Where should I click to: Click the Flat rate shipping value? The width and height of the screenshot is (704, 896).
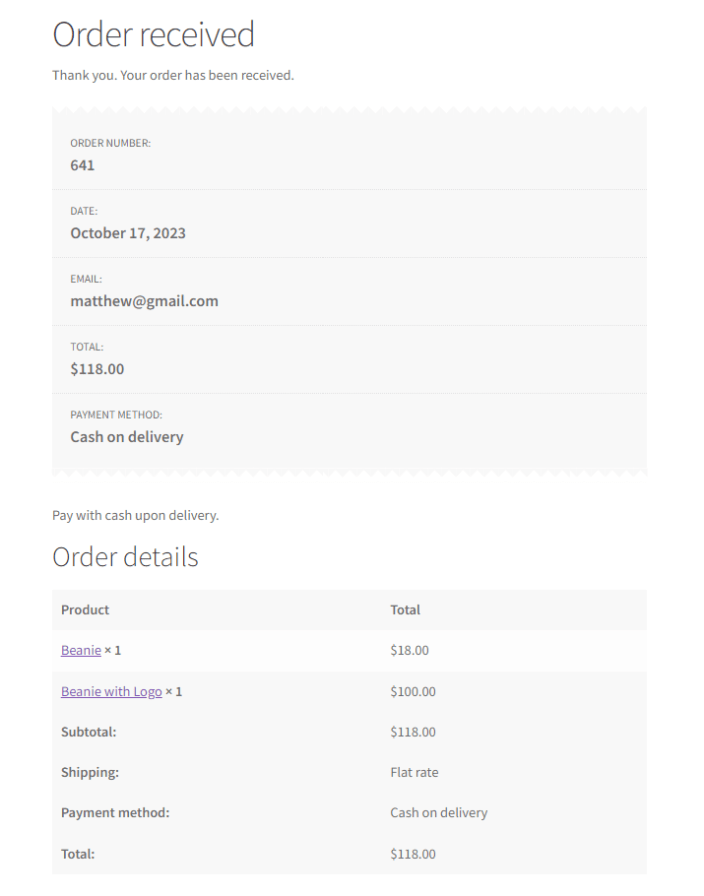coord(414,772)
